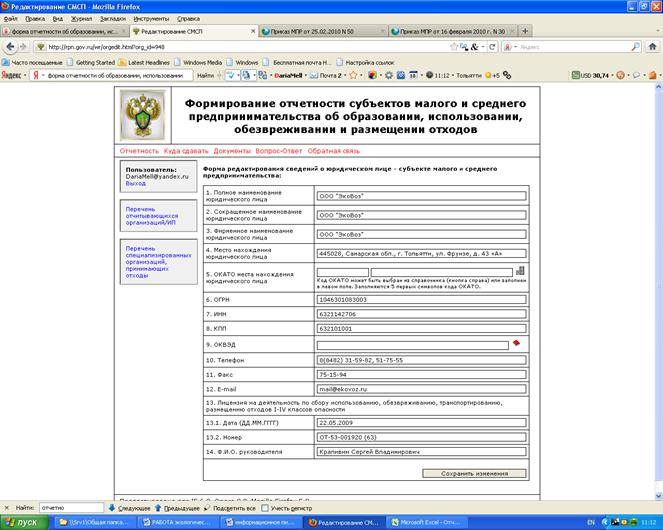Click the browser Forward arrow
Screen dimensions: 663x530
[23, 47]
